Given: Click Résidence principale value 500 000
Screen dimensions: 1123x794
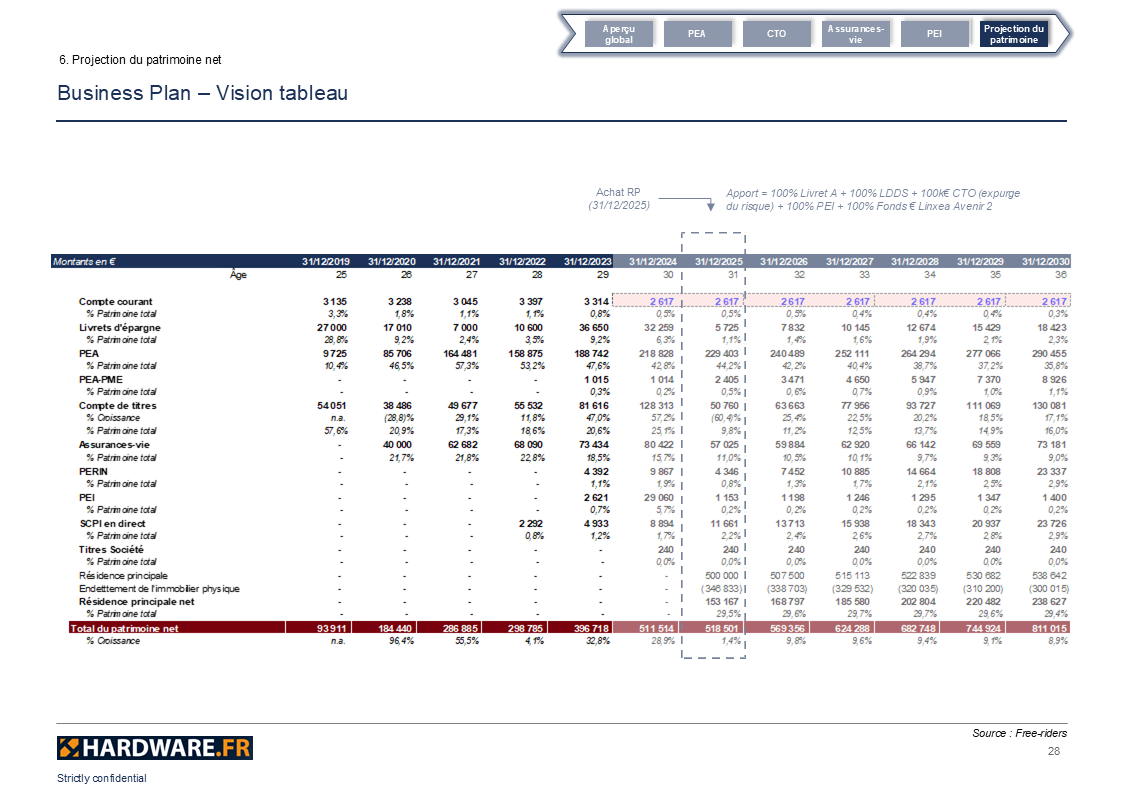Looking at the screenshot, I should pos(721,576).
